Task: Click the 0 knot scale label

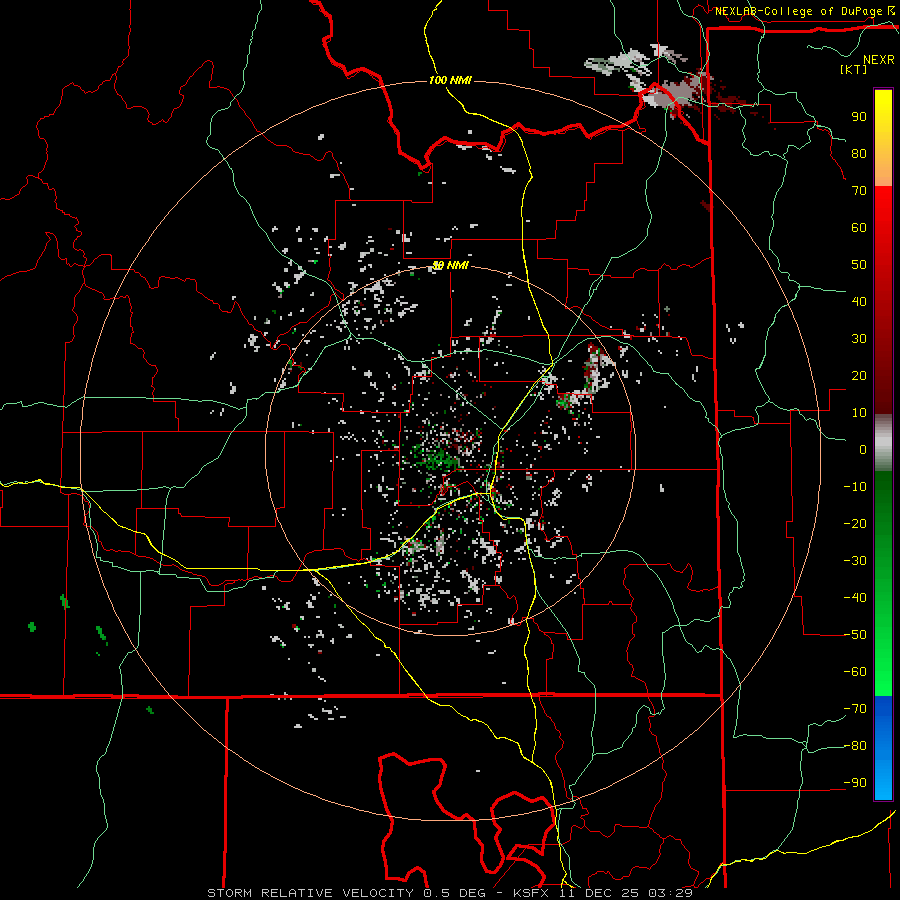Action: (x=863, y=449)
